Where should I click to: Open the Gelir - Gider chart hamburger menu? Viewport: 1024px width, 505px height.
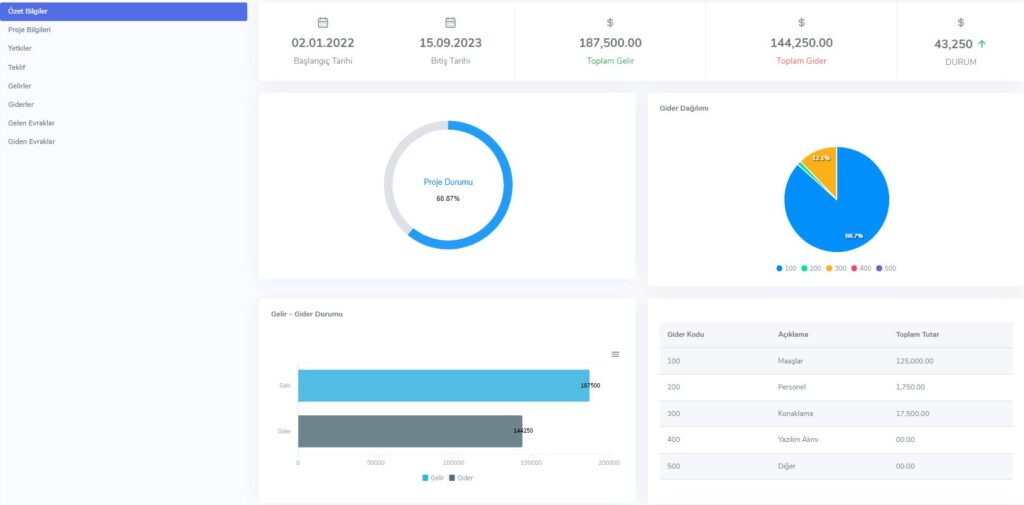(615, 354)
